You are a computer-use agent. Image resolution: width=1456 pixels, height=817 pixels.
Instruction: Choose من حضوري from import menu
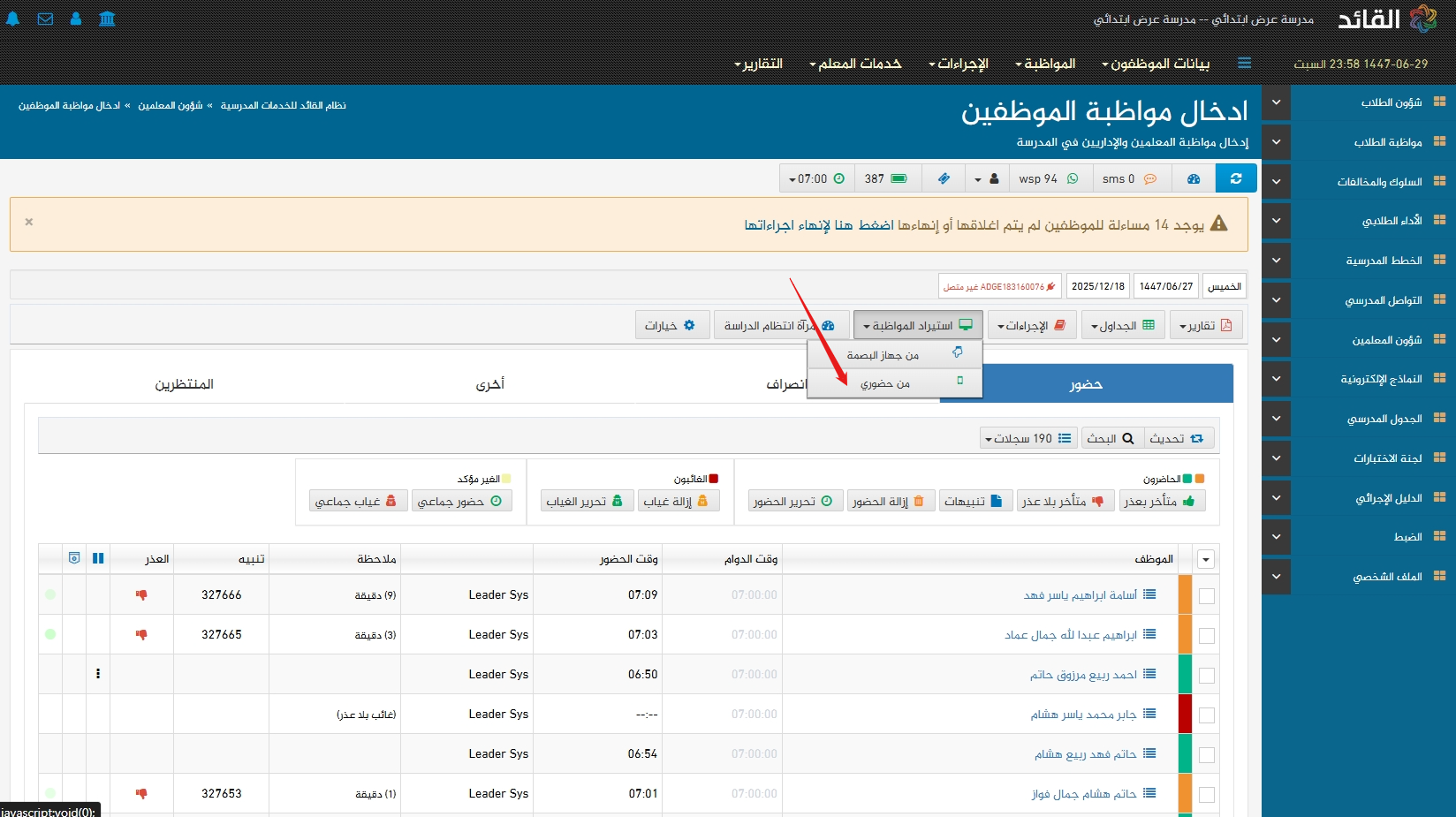(885, 383)
